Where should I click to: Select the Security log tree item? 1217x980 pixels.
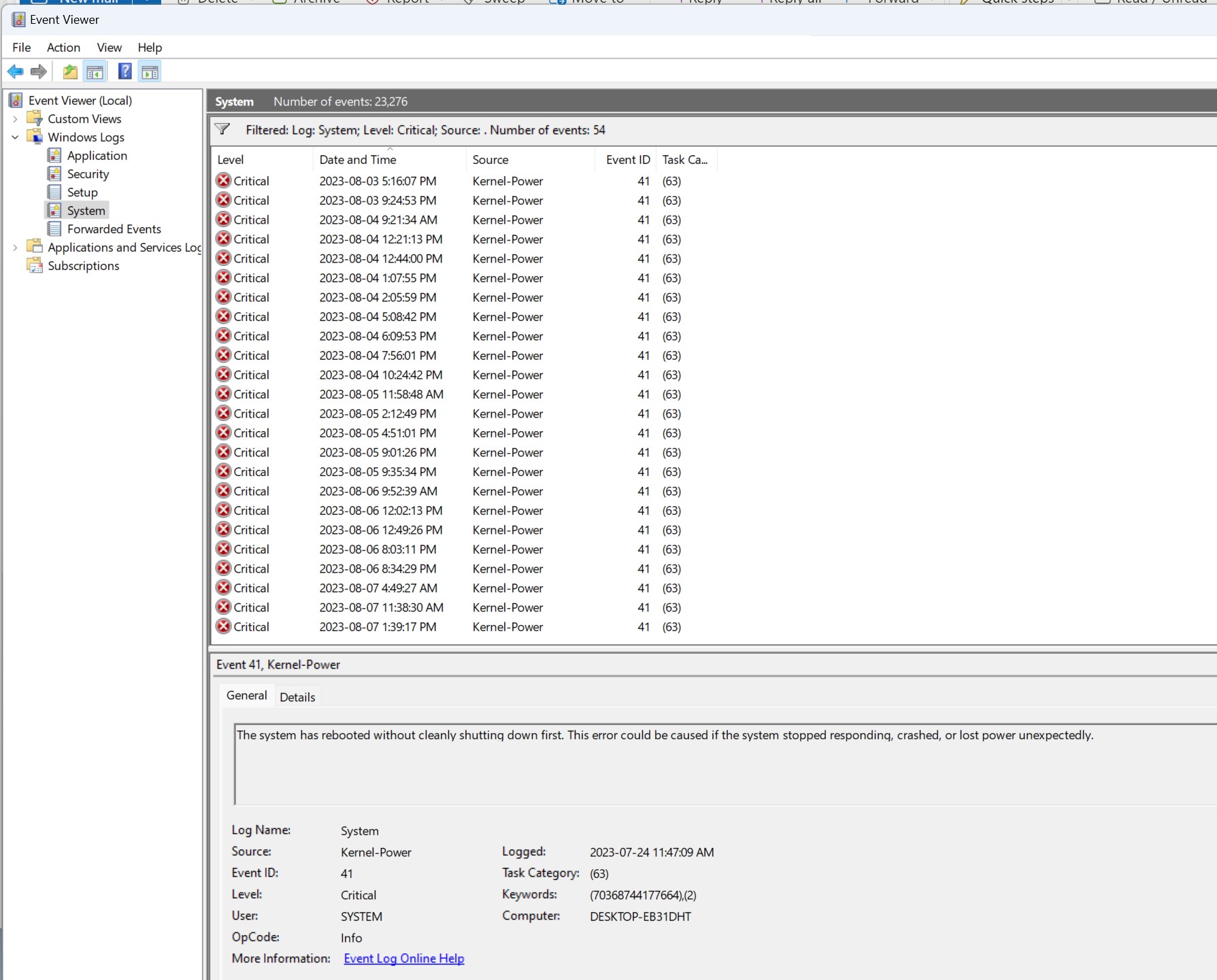pos(88,173)
